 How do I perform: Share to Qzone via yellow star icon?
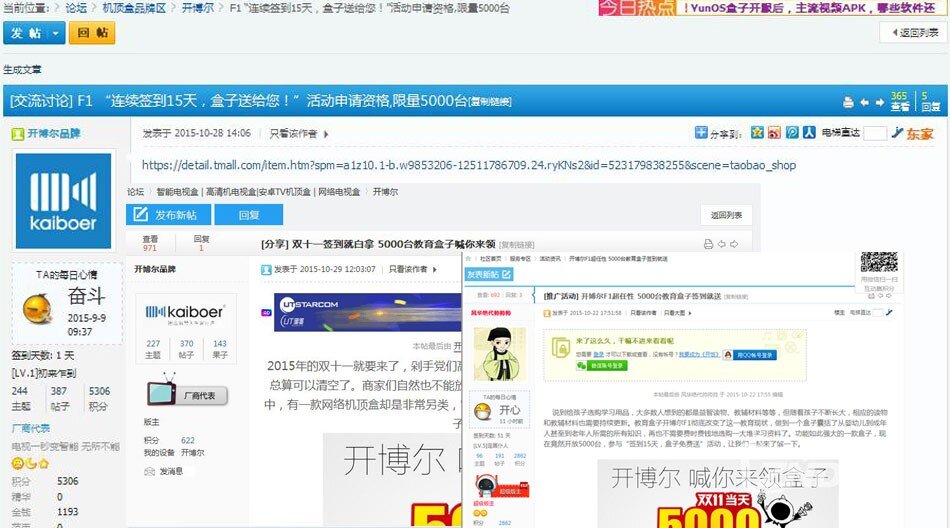757,132
